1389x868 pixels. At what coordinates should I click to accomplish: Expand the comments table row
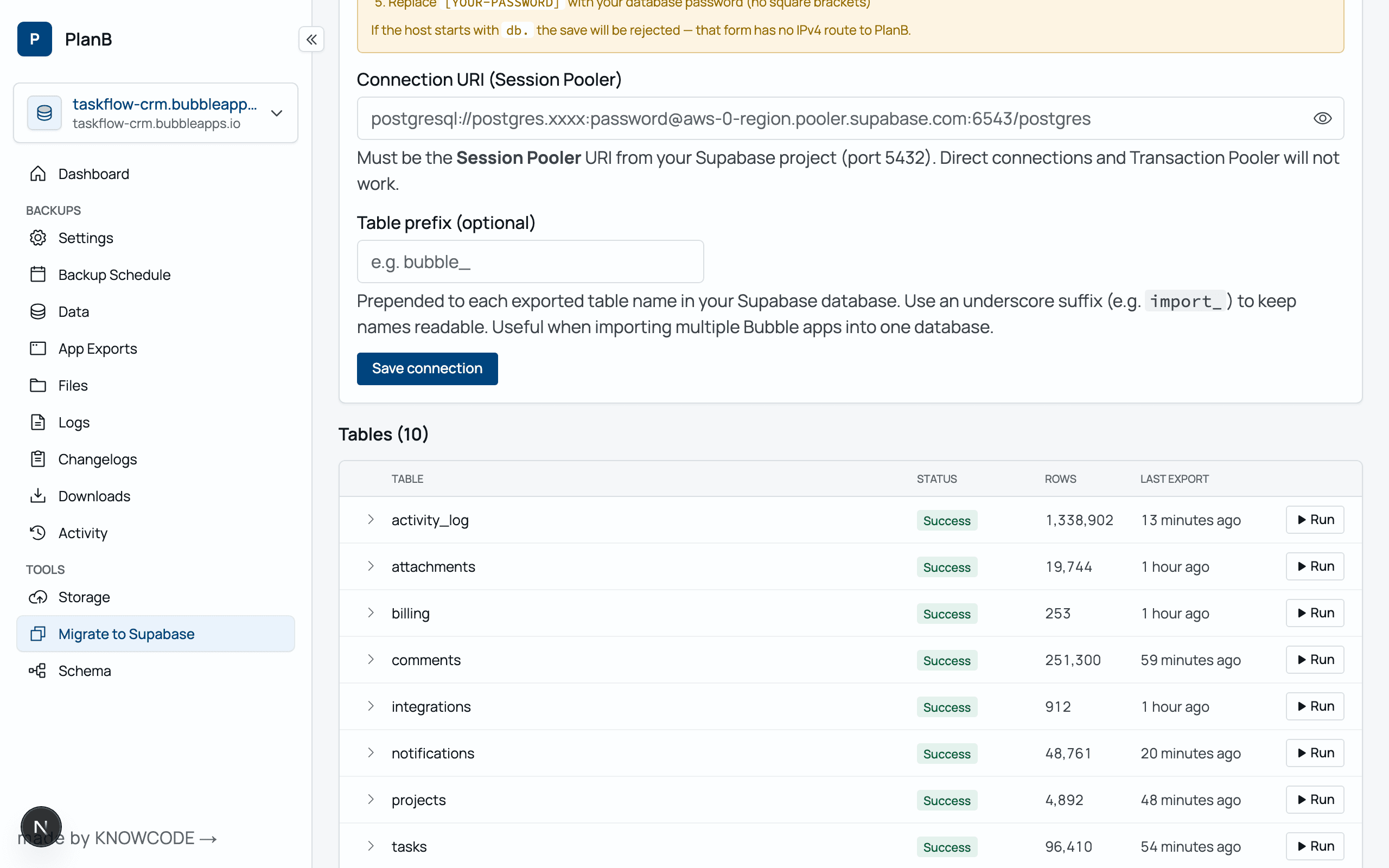click(371, 659)
